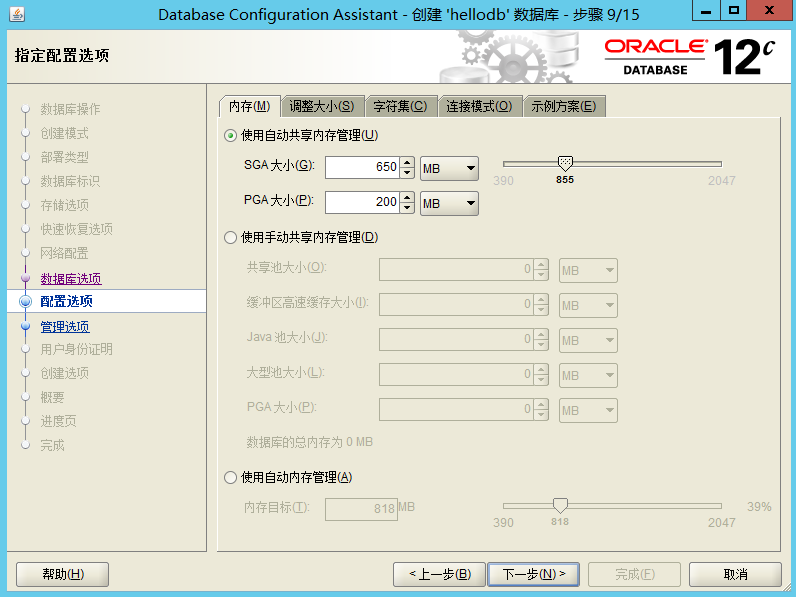Click the Java 池大小 input field
The width and height of the screenshot is (796, 597).
[x=456, y=340]
